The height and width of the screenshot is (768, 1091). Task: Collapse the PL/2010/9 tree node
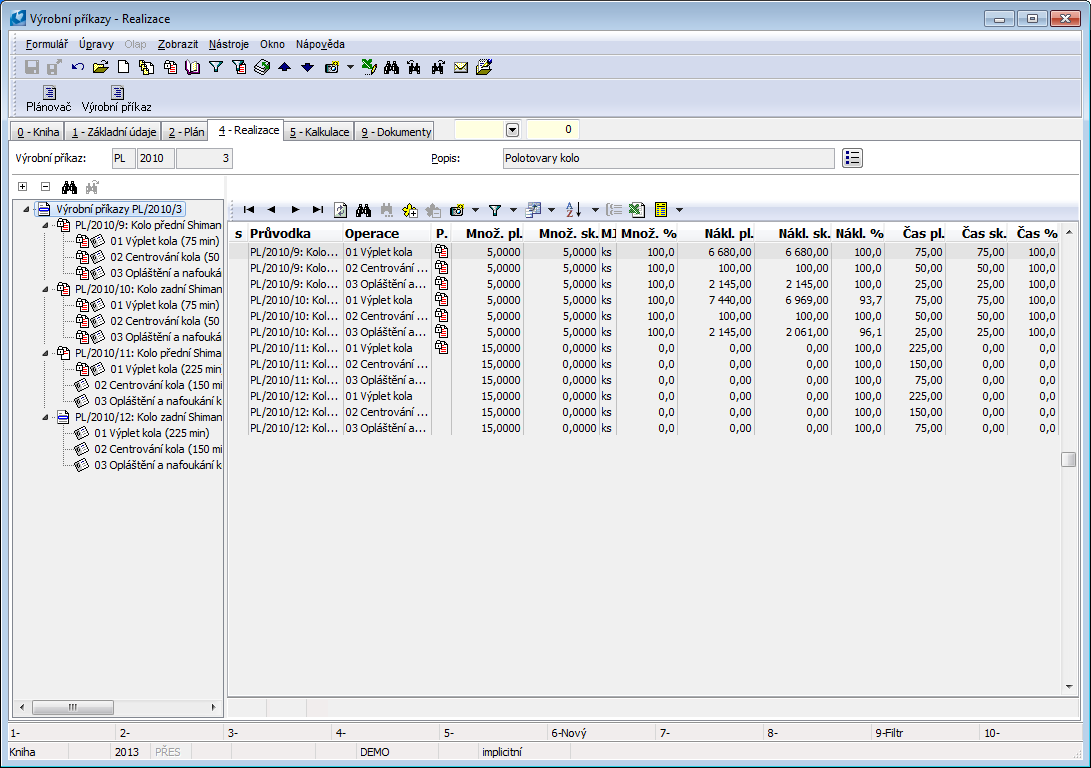point(45,226)
